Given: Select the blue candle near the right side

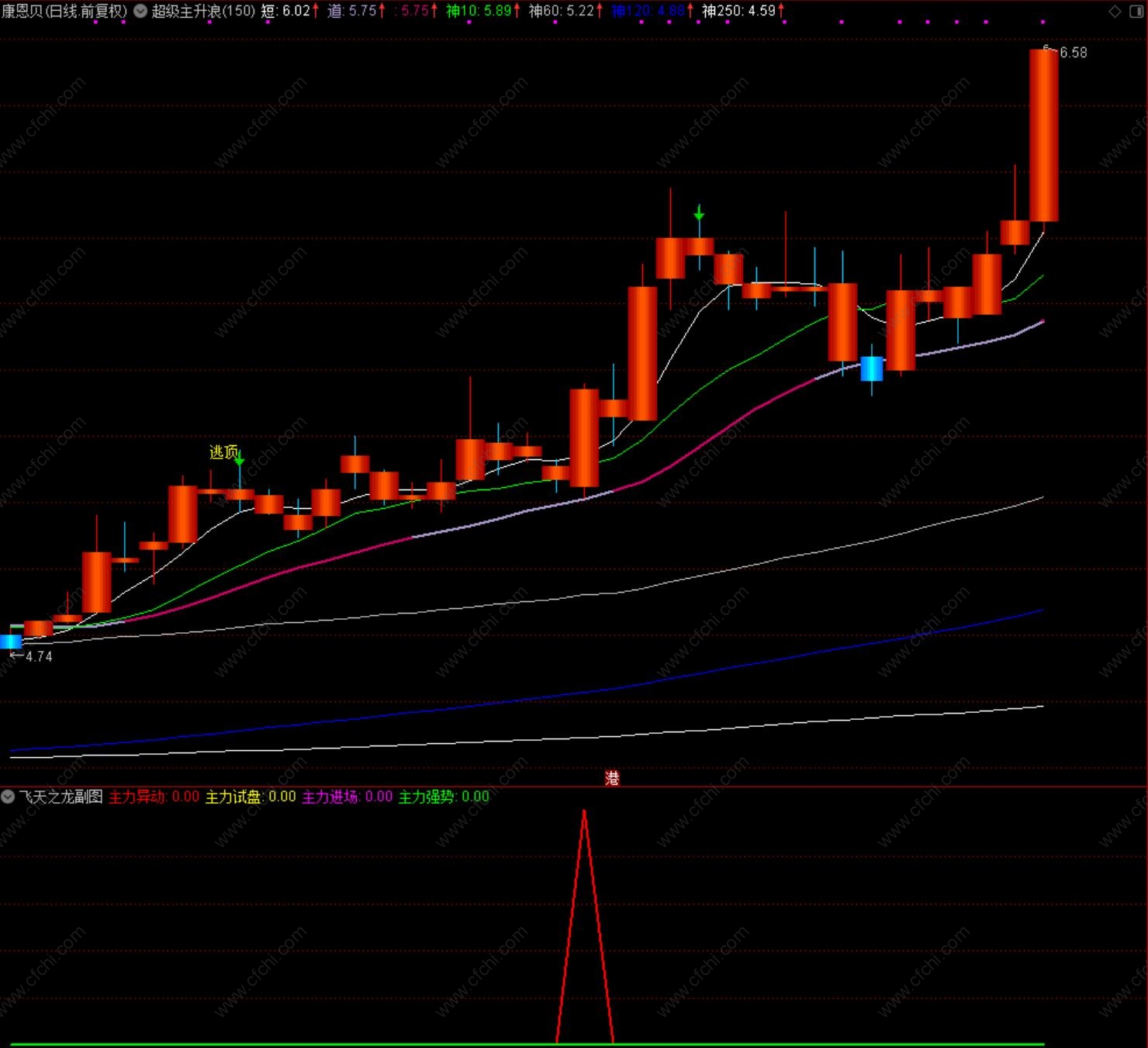Looking at the screenshot, I should pos(872,368).
